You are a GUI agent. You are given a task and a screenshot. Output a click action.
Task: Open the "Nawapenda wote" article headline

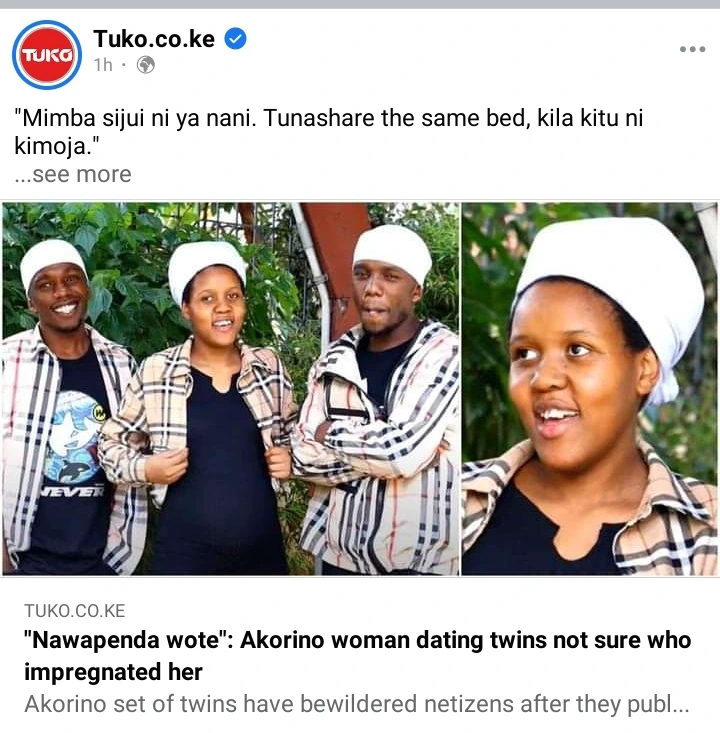click(358, 655)
